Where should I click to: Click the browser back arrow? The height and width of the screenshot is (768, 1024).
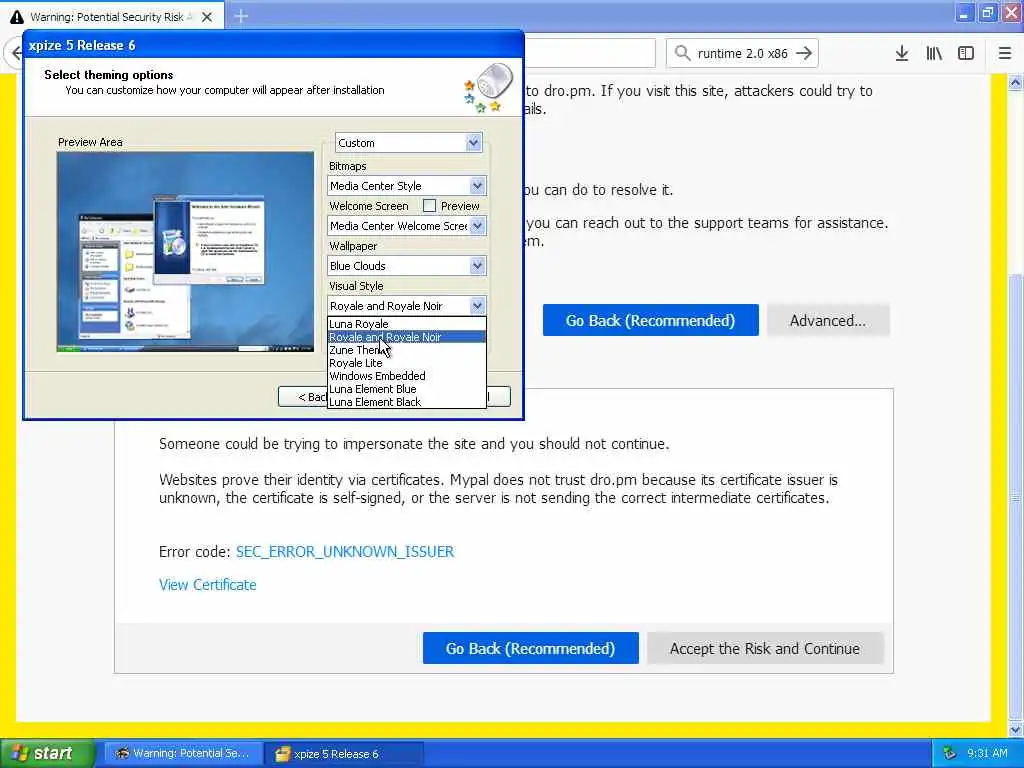pyautogui.click(x=16, y=53)
